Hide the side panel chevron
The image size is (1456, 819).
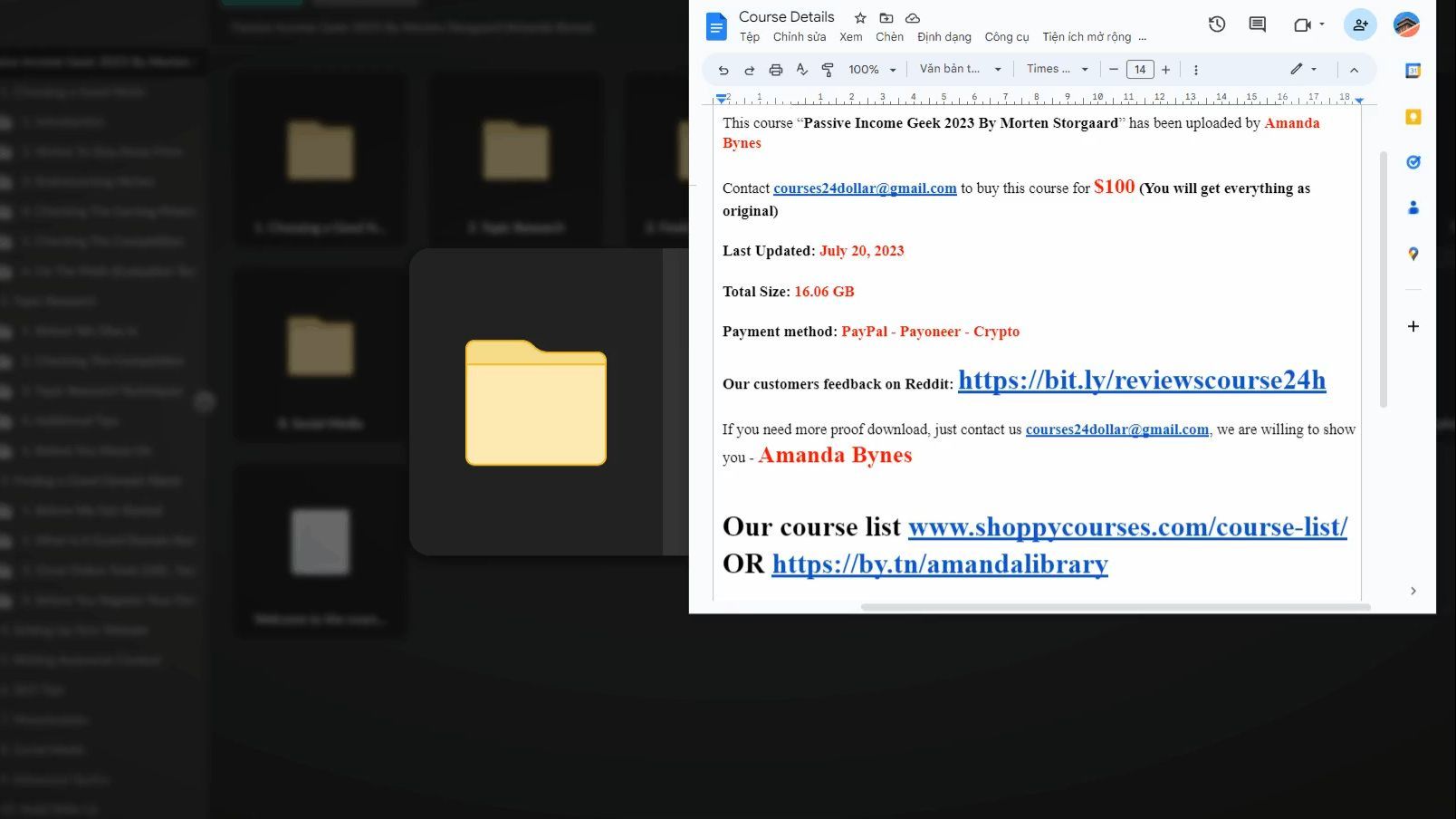pyautogui.click(x=1413, y=591)
